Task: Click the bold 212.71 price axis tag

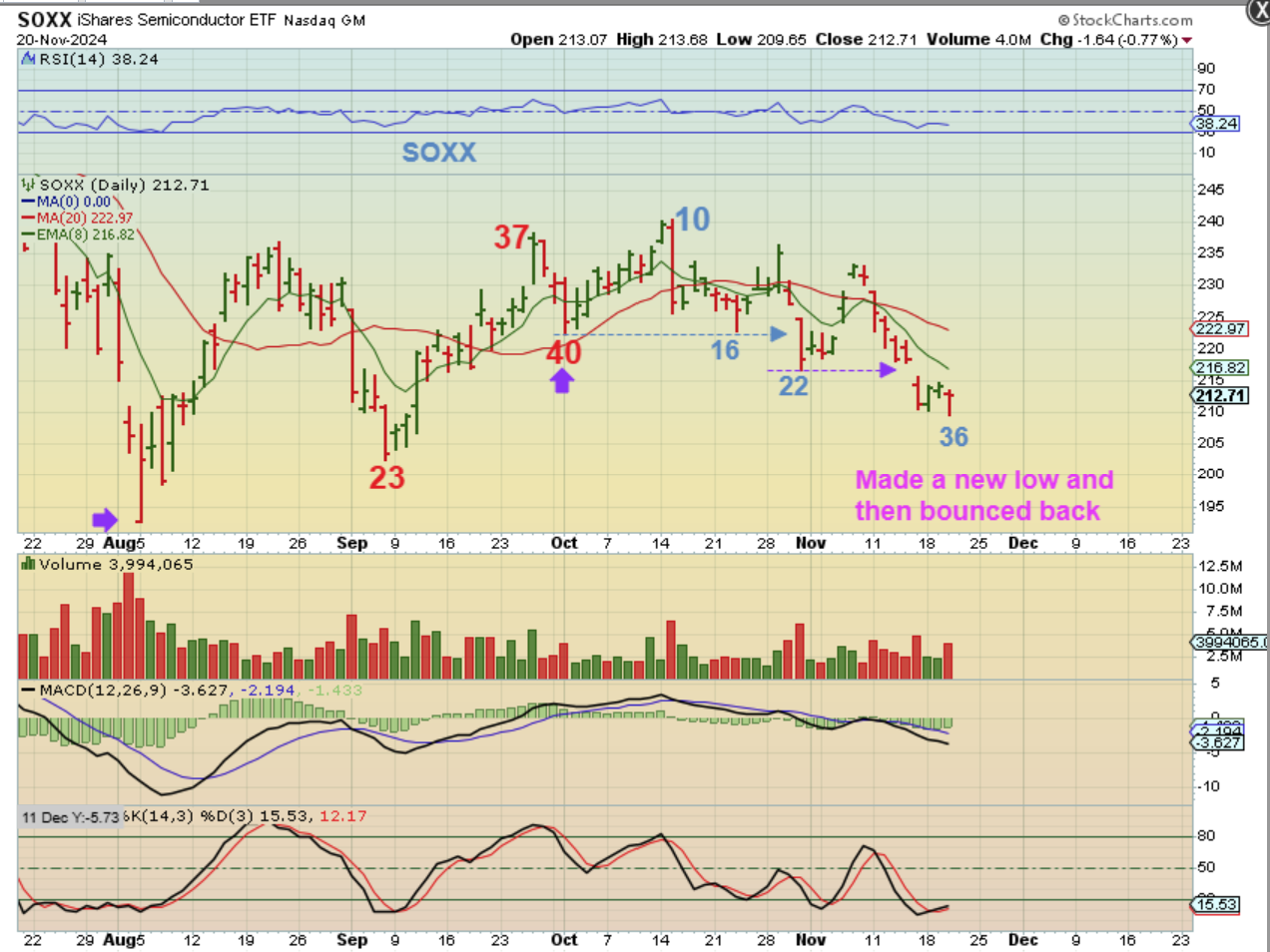Action: (1220, 396)
